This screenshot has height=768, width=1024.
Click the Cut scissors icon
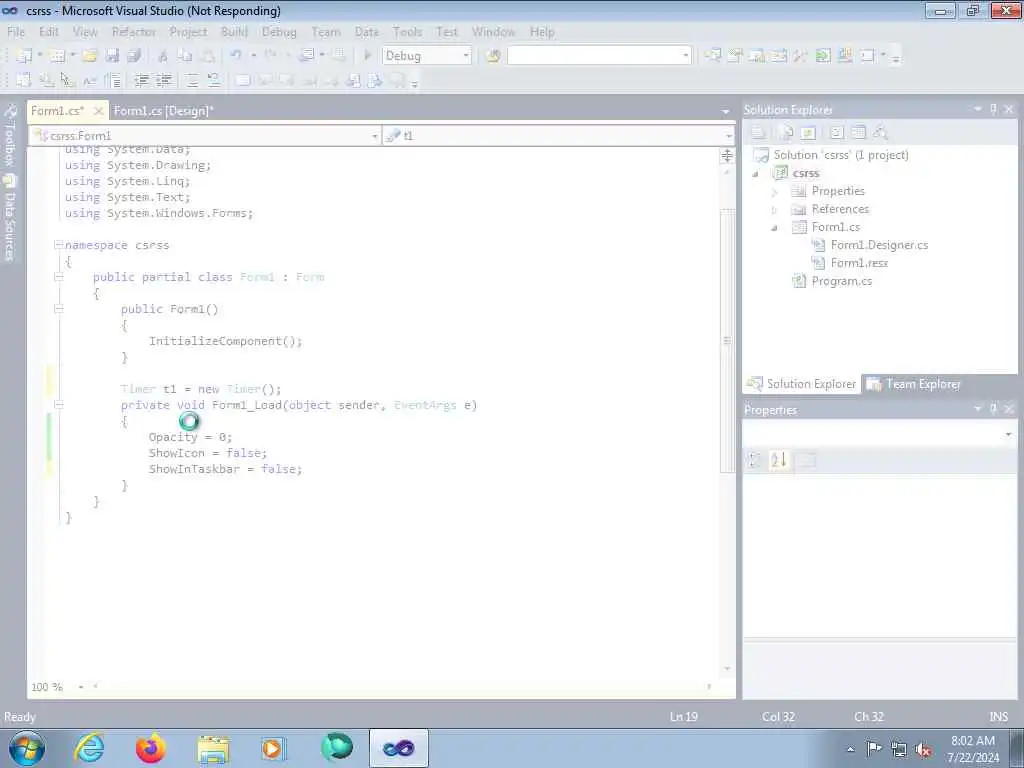(163, 56)
